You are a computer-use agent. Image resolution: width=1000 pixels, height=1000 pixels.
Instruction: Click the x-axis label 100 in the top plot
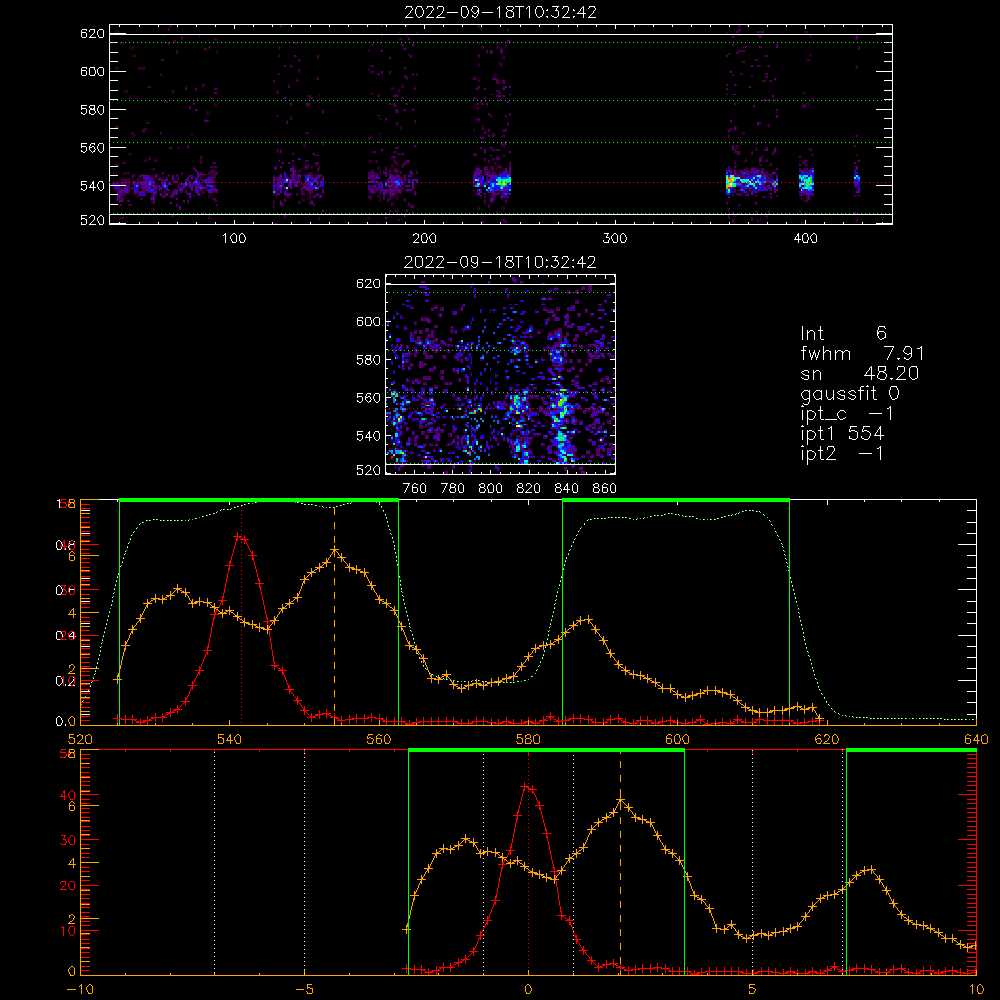234,239
